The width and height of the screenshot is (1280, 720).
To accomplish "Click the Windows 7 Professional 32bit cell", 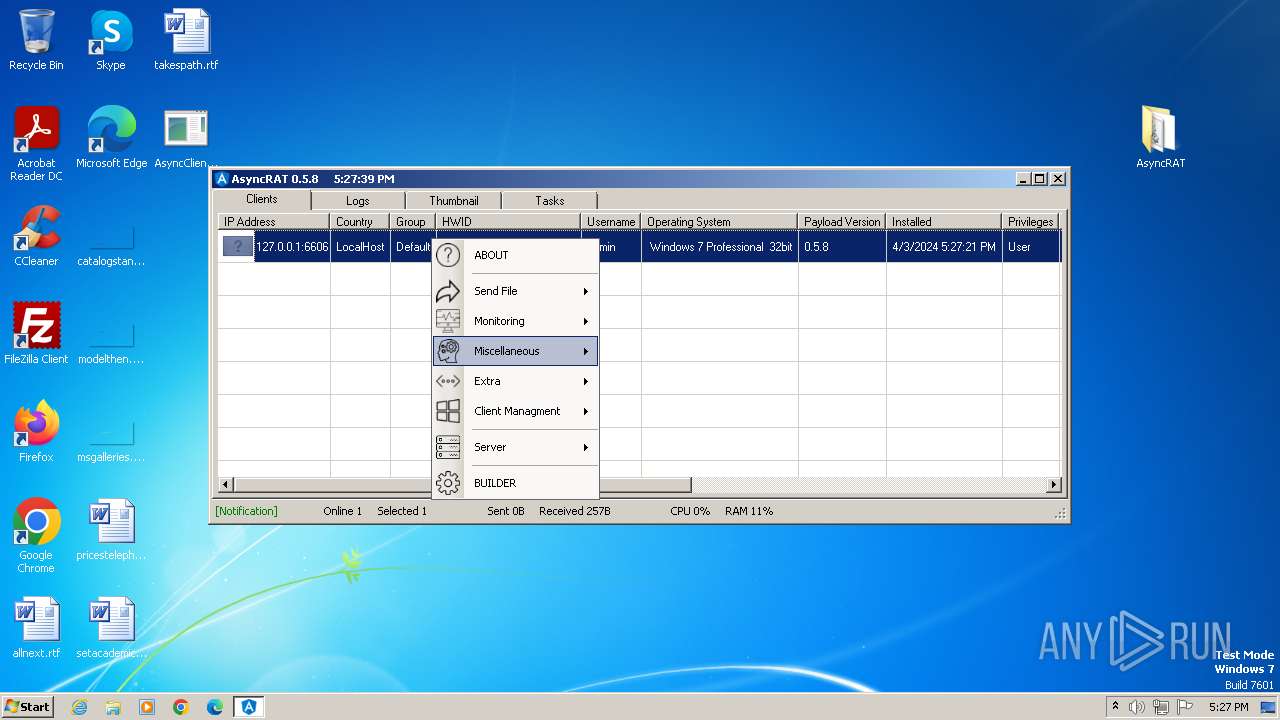I will 720,247.
